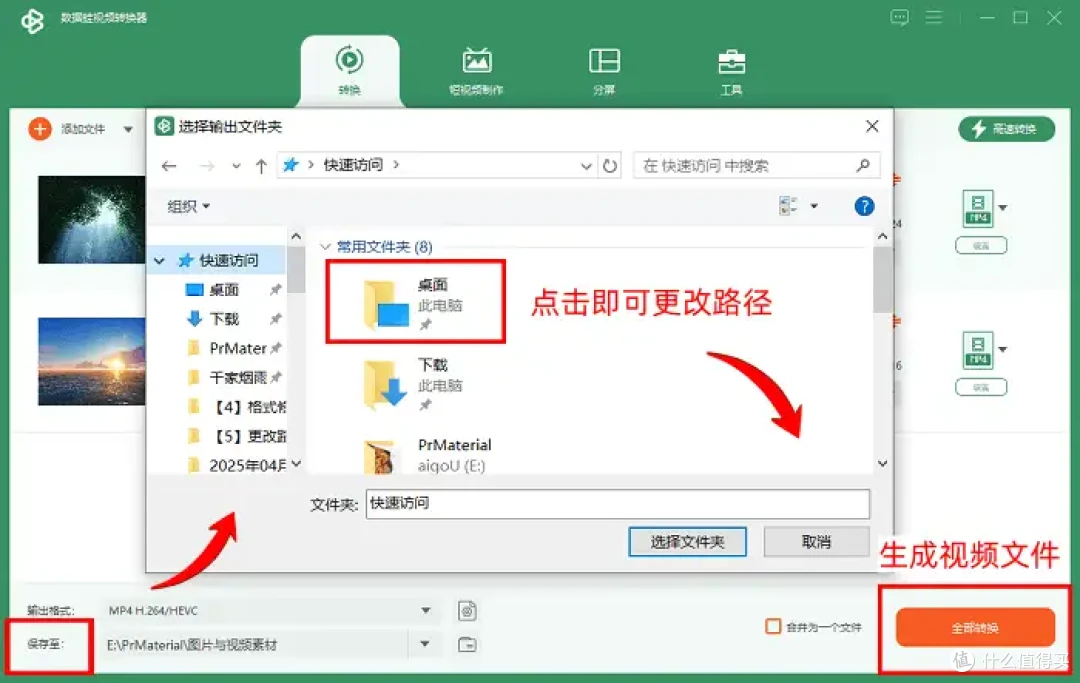Click MP4 format icon for second video
1080x683 pixels.
click(978, 350)
